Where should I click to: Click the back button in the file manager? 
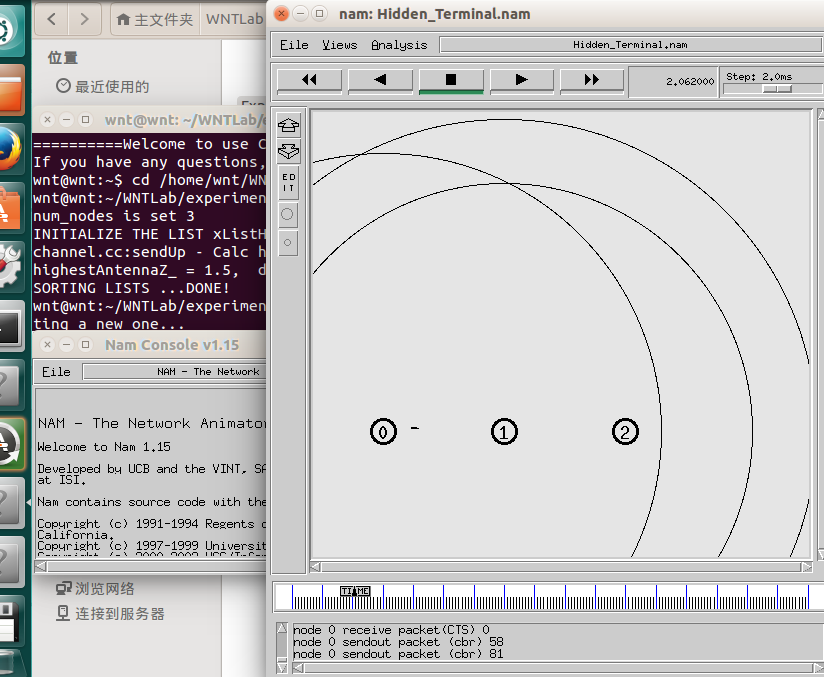pos(52,19)
